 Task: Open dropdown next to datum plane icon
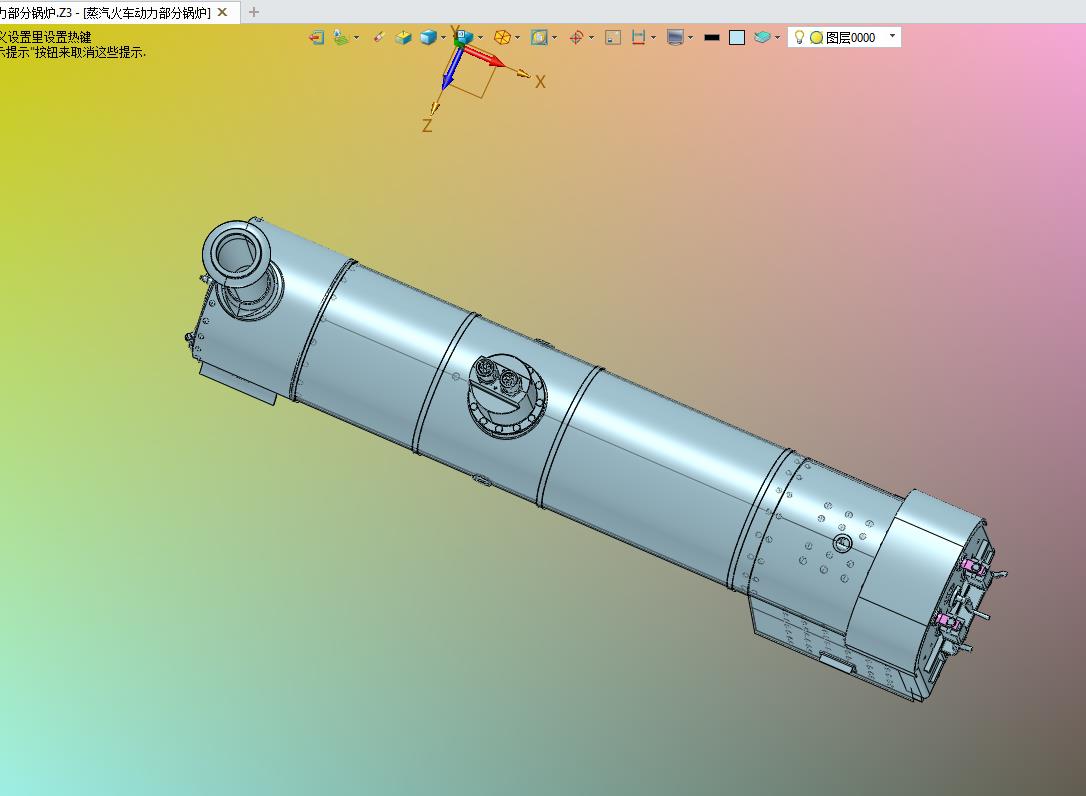click(357, 37)
